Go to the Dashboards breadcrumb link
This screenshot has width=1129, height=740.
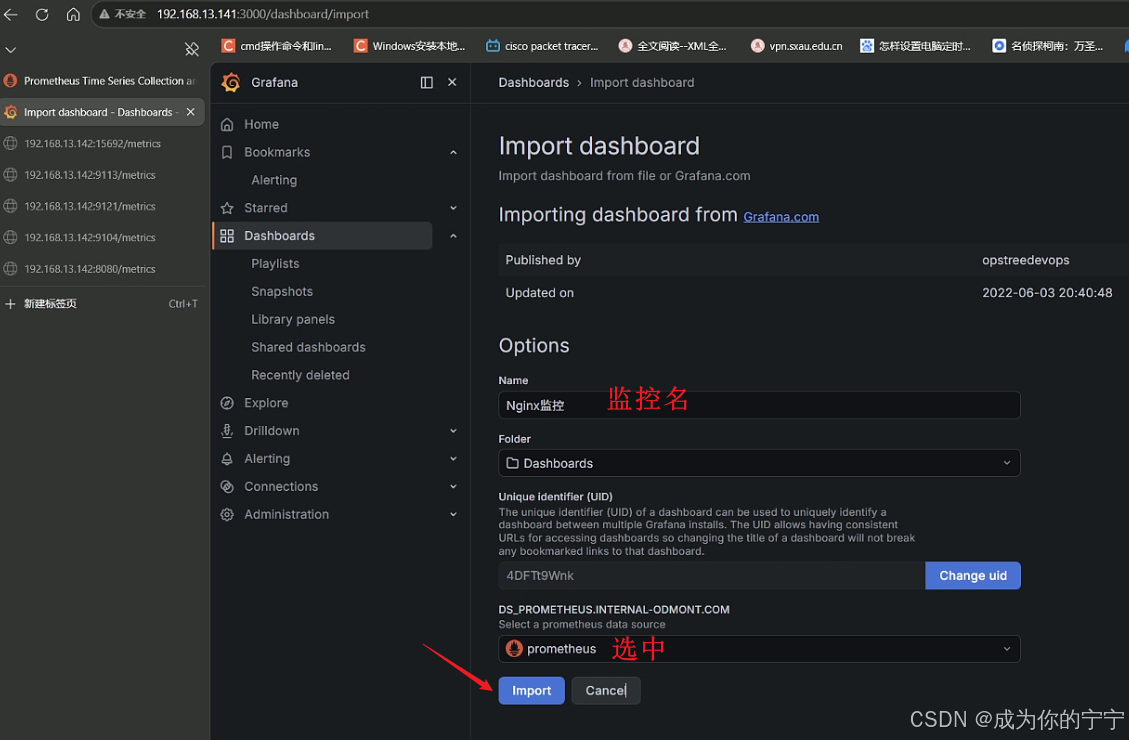pyautogui.click(x=534, y=83)
